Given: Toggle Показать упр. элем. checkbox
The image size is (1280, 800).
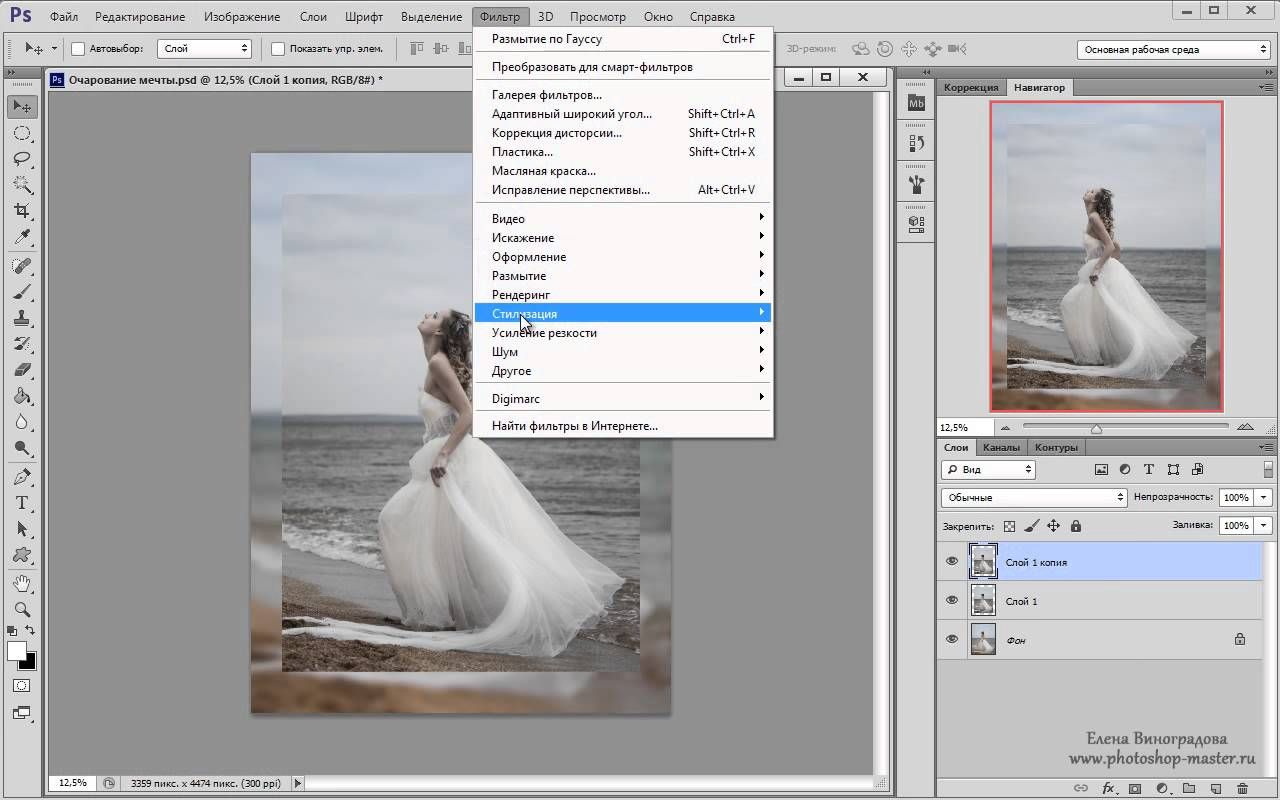Looking at the screenshot, I should click(278, 49).
